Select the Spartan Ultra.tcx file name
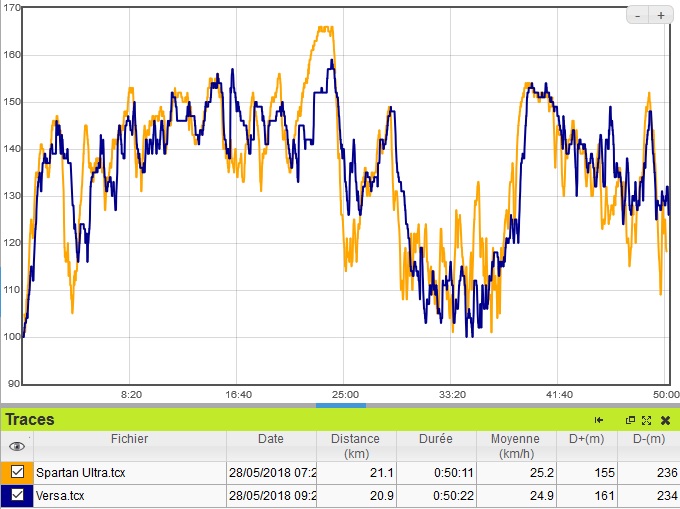 click(x=80, y=471)
